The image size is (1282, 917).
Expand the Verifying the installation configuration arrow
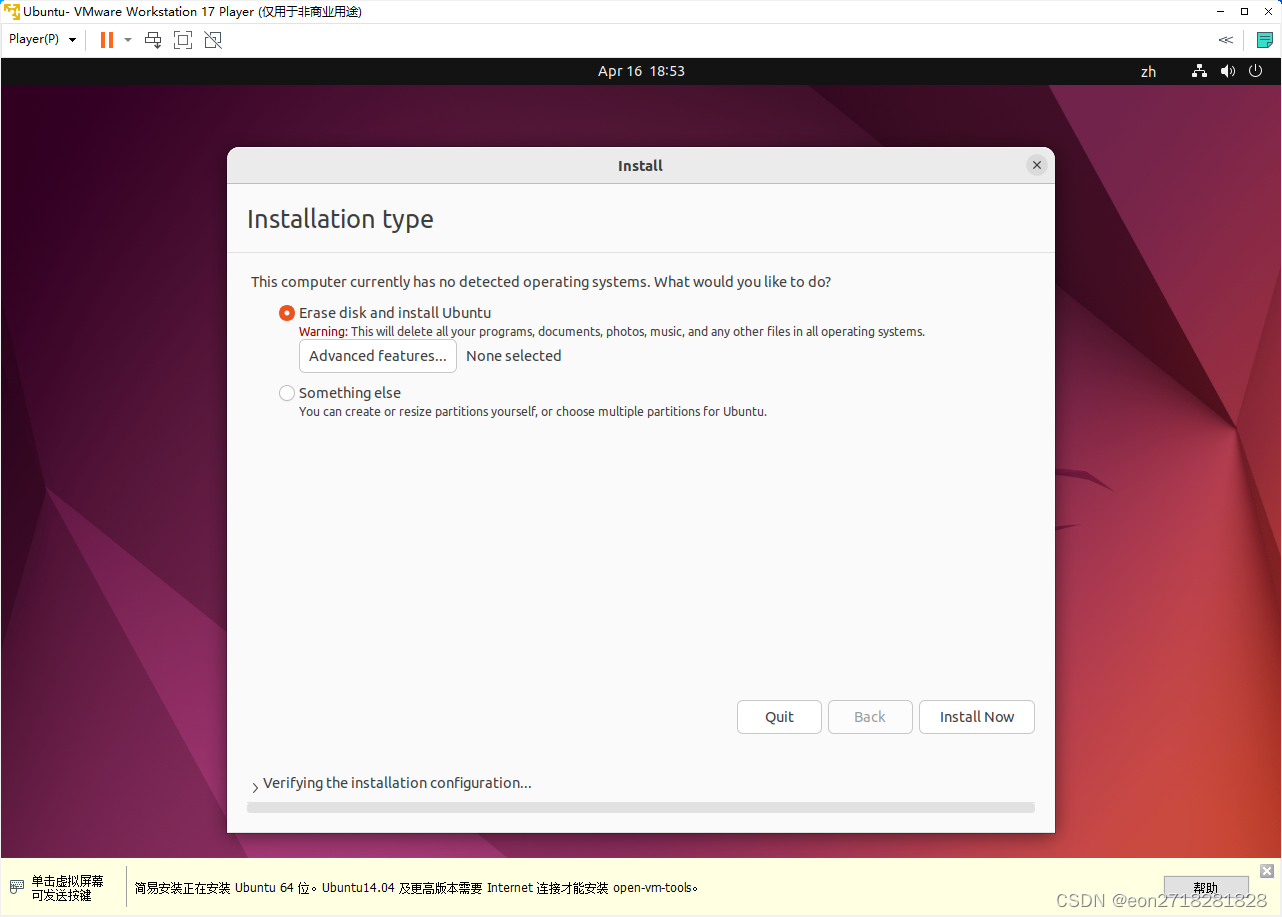[x=255, y=787]
